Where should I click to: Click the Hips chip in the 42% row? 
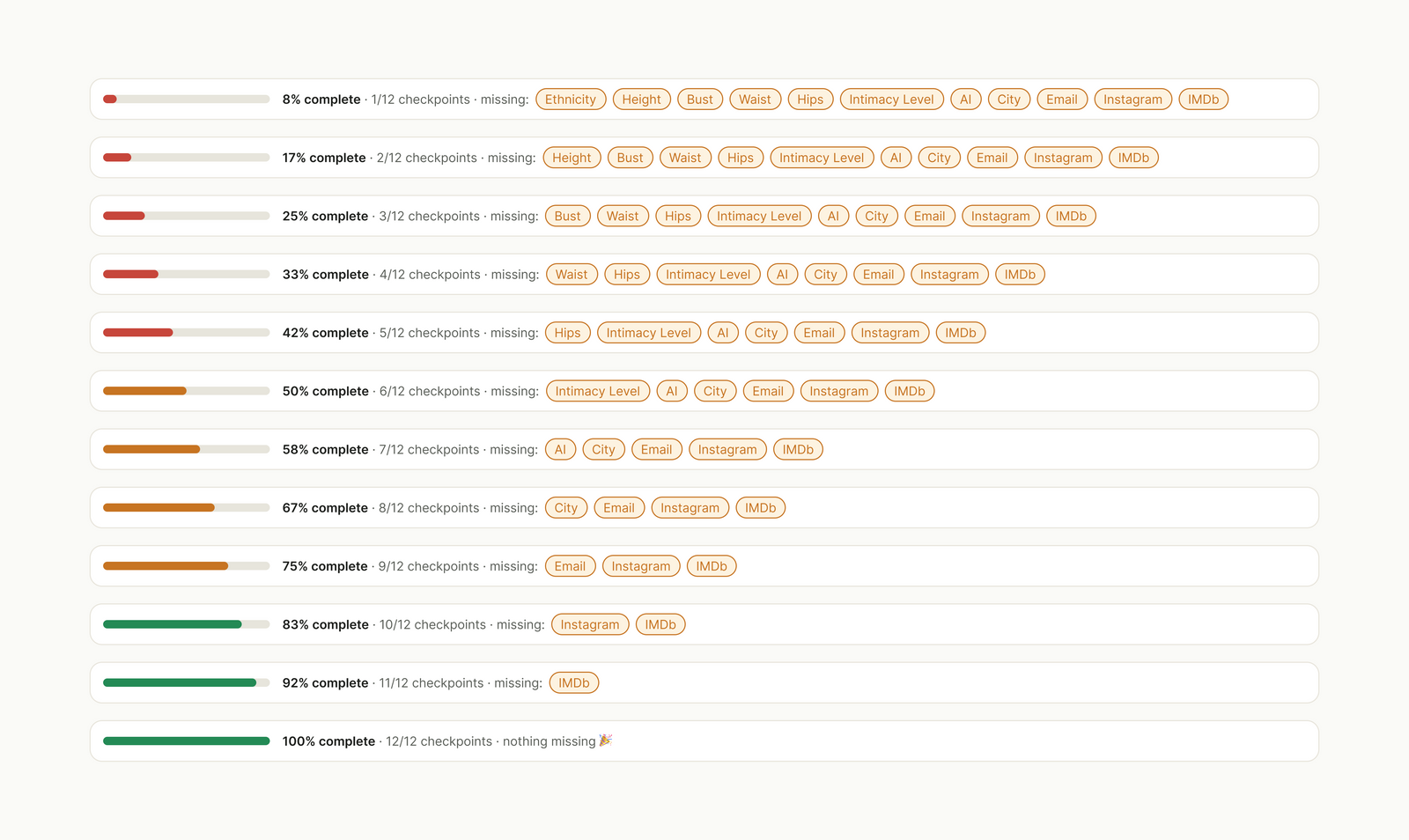pos(568,333)
